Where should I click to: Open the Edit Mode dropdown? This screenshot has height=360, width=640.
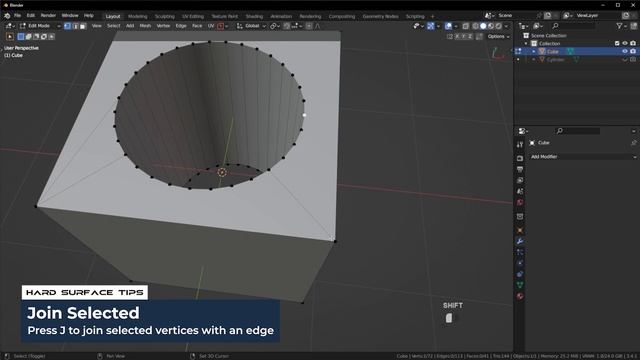40,26
